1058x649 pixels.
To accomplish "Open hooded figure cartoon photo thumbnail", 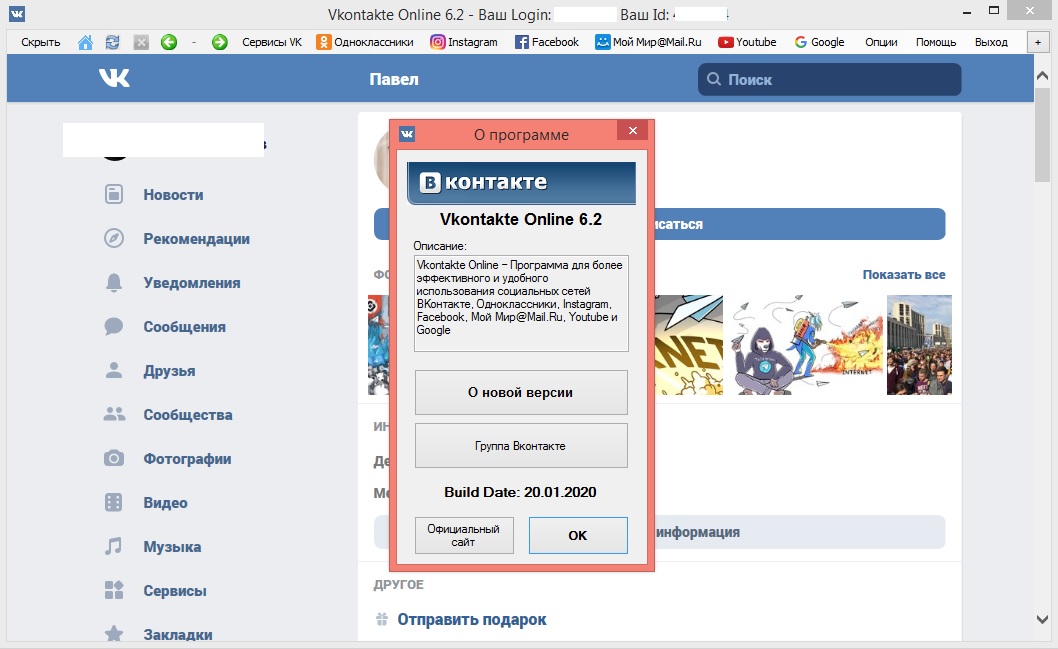I will (808, 345).
